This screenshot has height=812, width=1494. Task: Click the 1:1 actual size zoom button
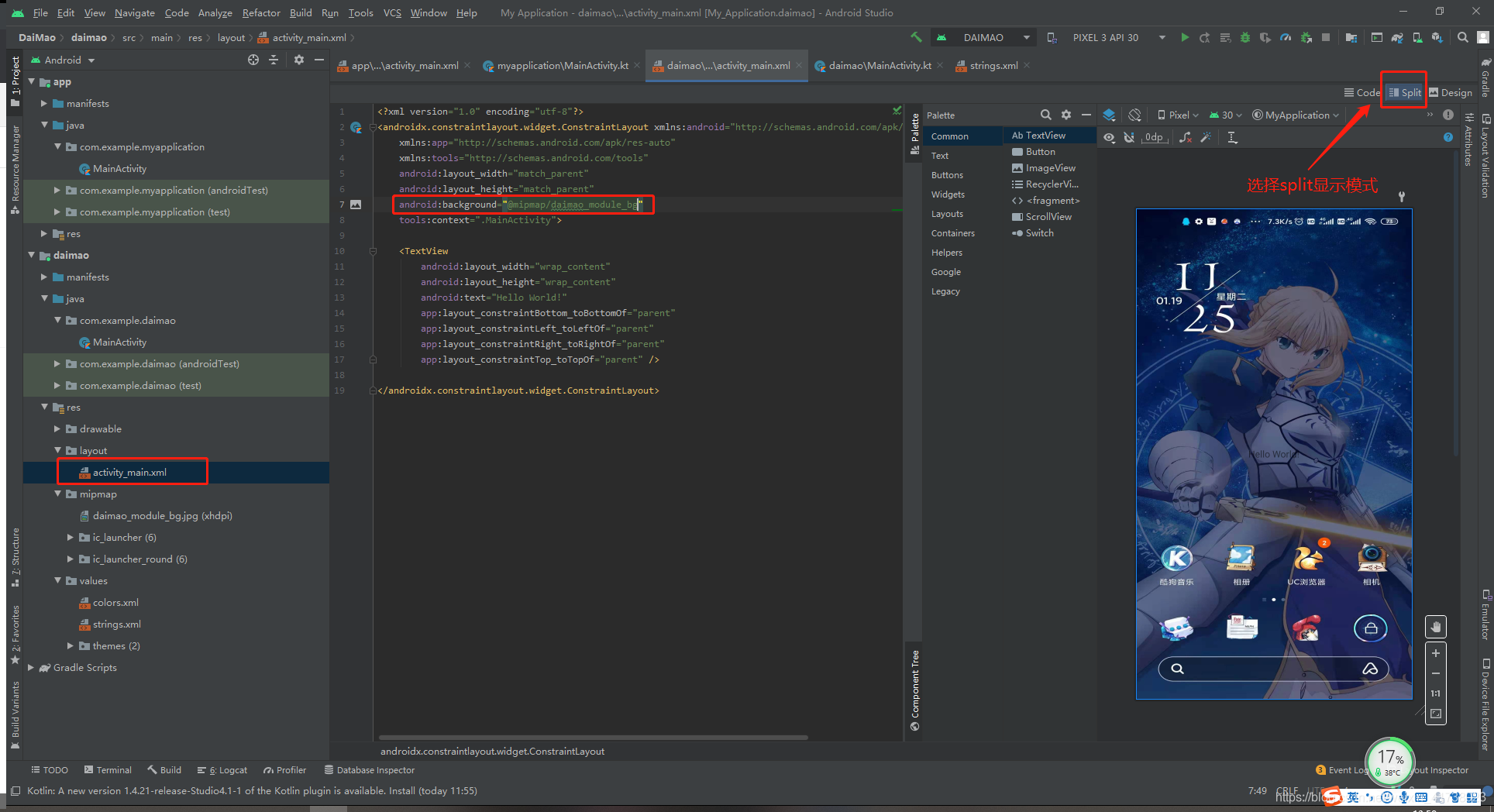(1436, 693)
